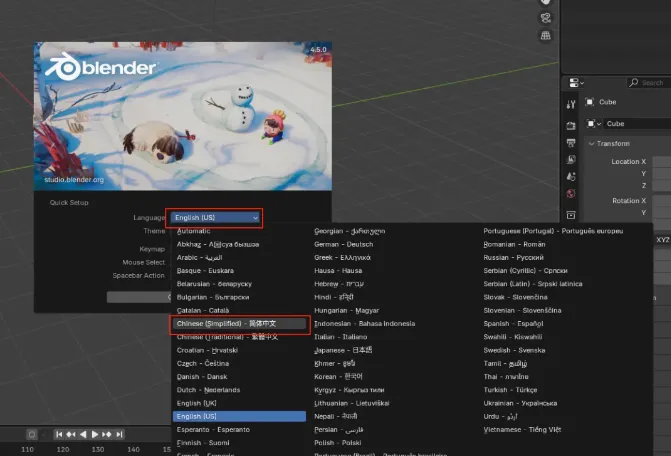Click the Cube object icon in header
The height and width of the screenshot is (456, 671).
(590, 102)
